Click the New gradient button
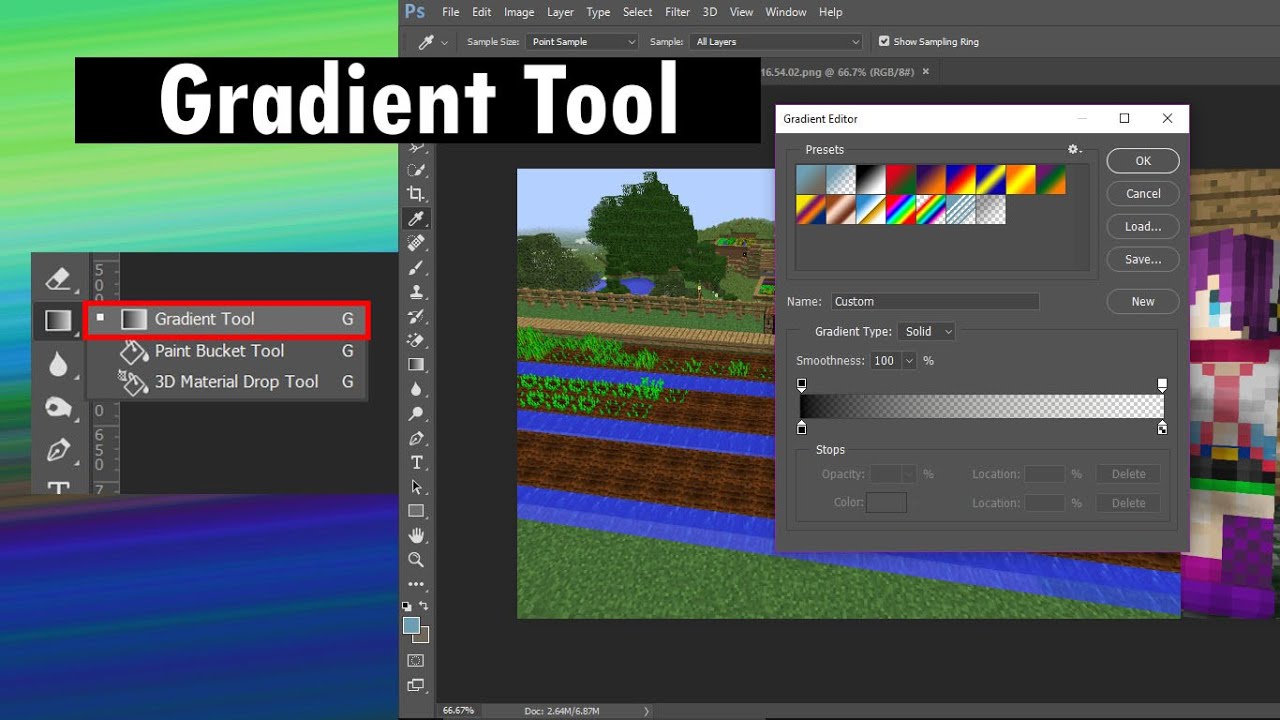This screenshot has width=1280, height=720. point(1143,302)
